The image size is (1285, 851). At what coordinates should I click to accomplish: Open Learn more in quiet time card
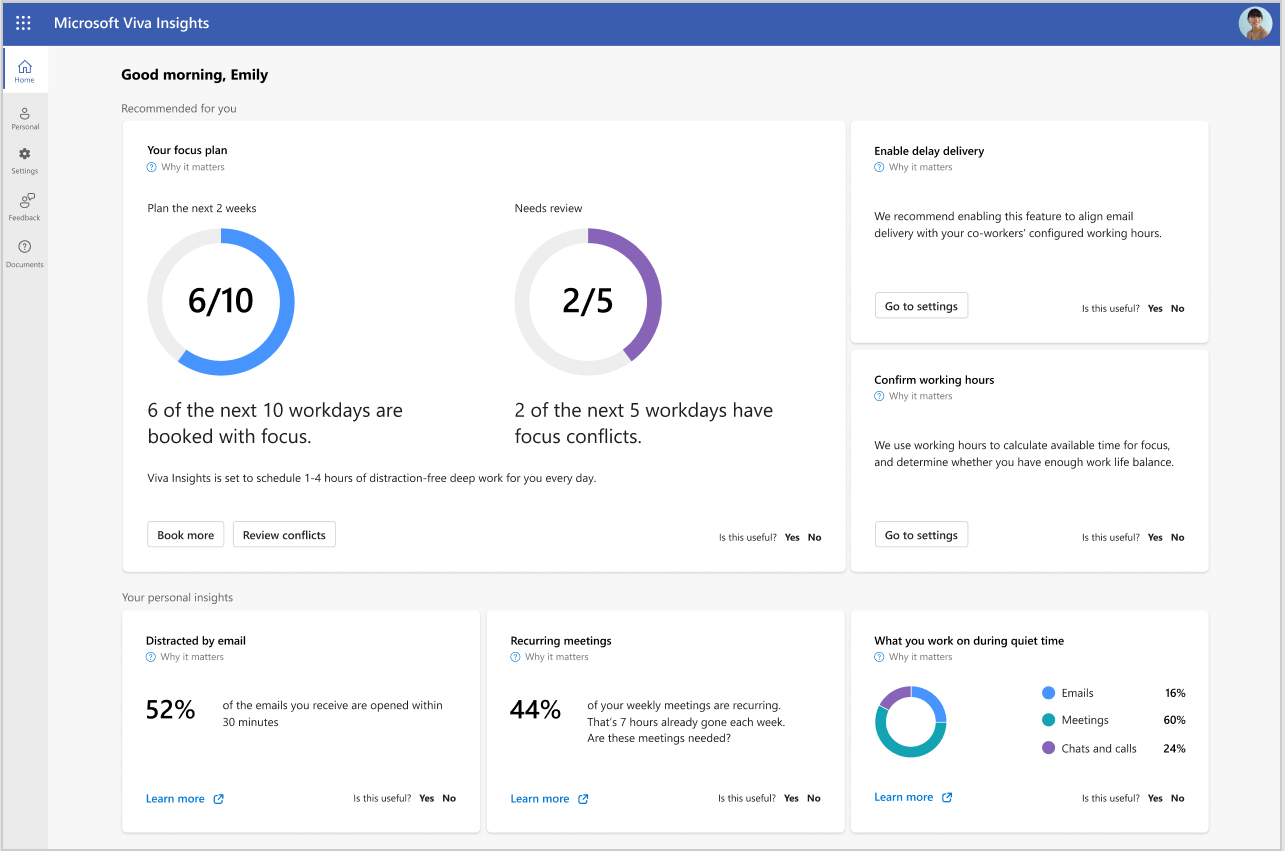pyautogui.click(x=903, y=797)
